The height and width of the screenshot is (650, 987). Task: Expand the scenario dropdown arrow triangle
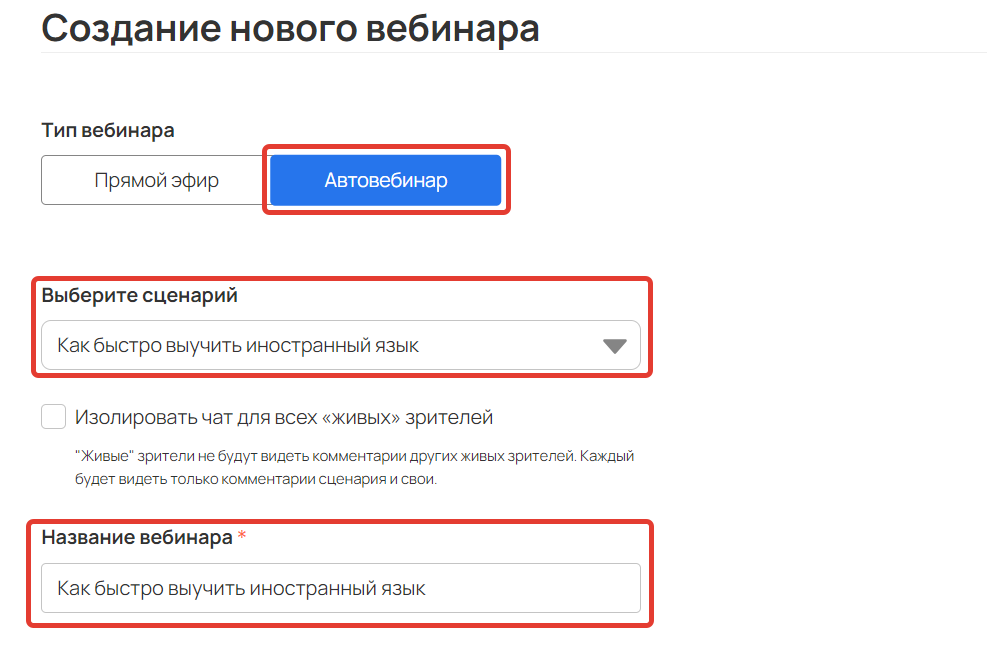tap(614, 346)
